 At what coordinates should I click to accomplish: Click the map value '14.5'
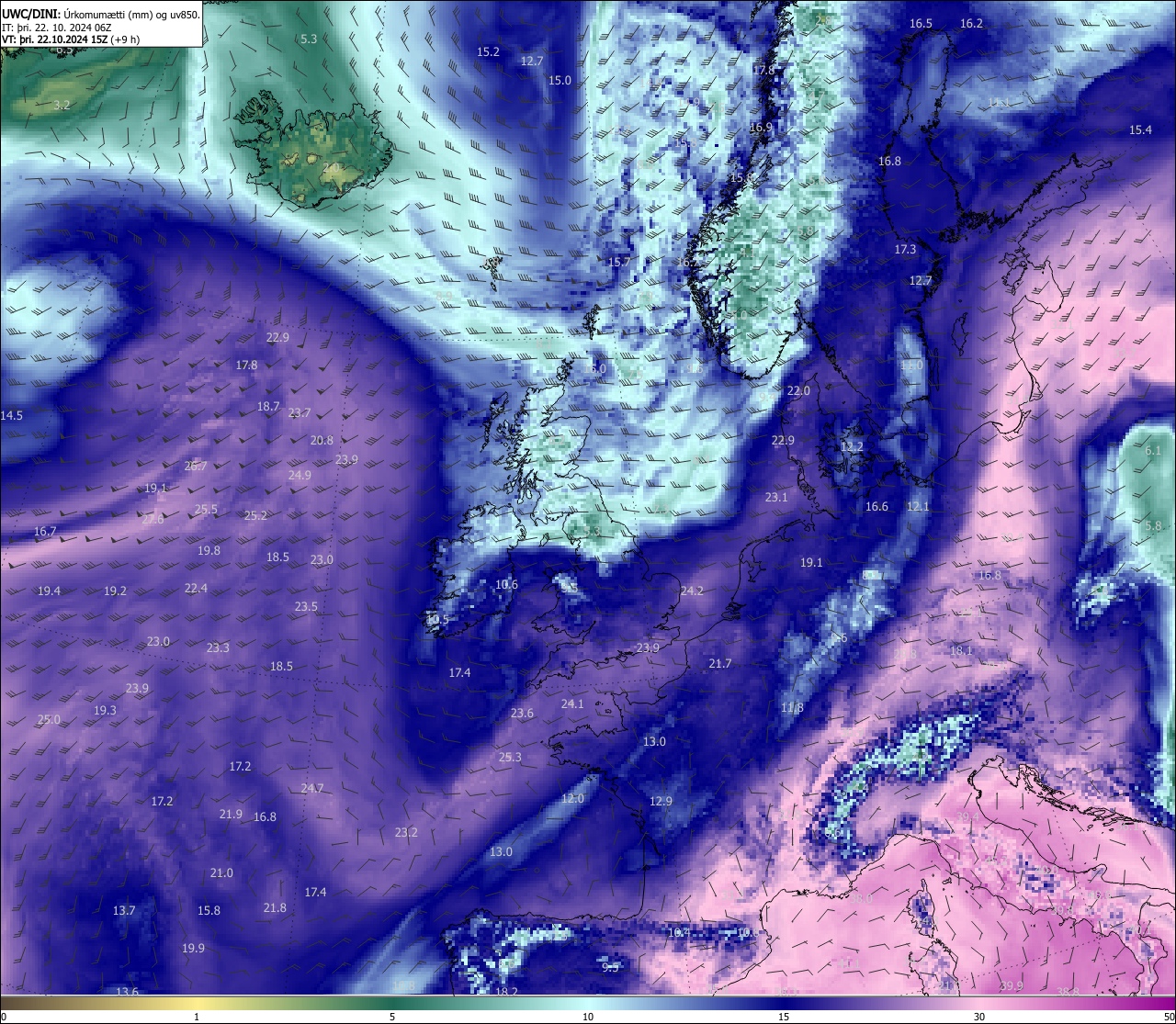point(11,415)
